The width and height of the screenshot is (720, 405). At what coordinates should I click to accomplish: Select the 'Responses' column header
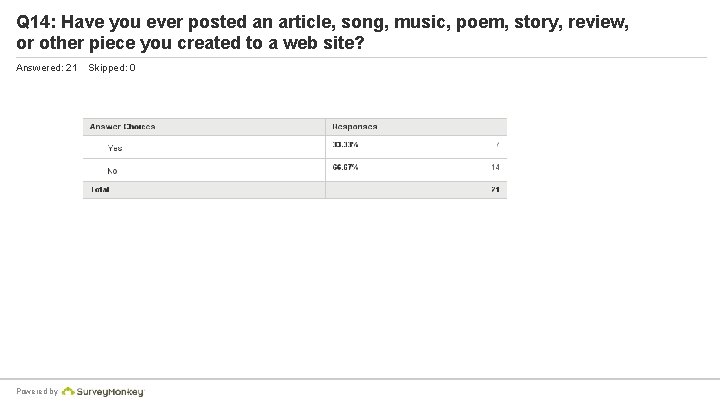(355, 127)
